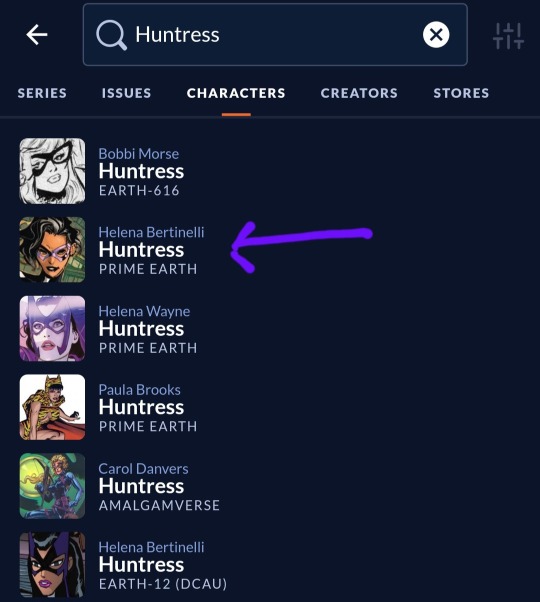Tap the back arrow icon
Image resolution: width=540 pixels, height=602 pixels.
(37, 35)
